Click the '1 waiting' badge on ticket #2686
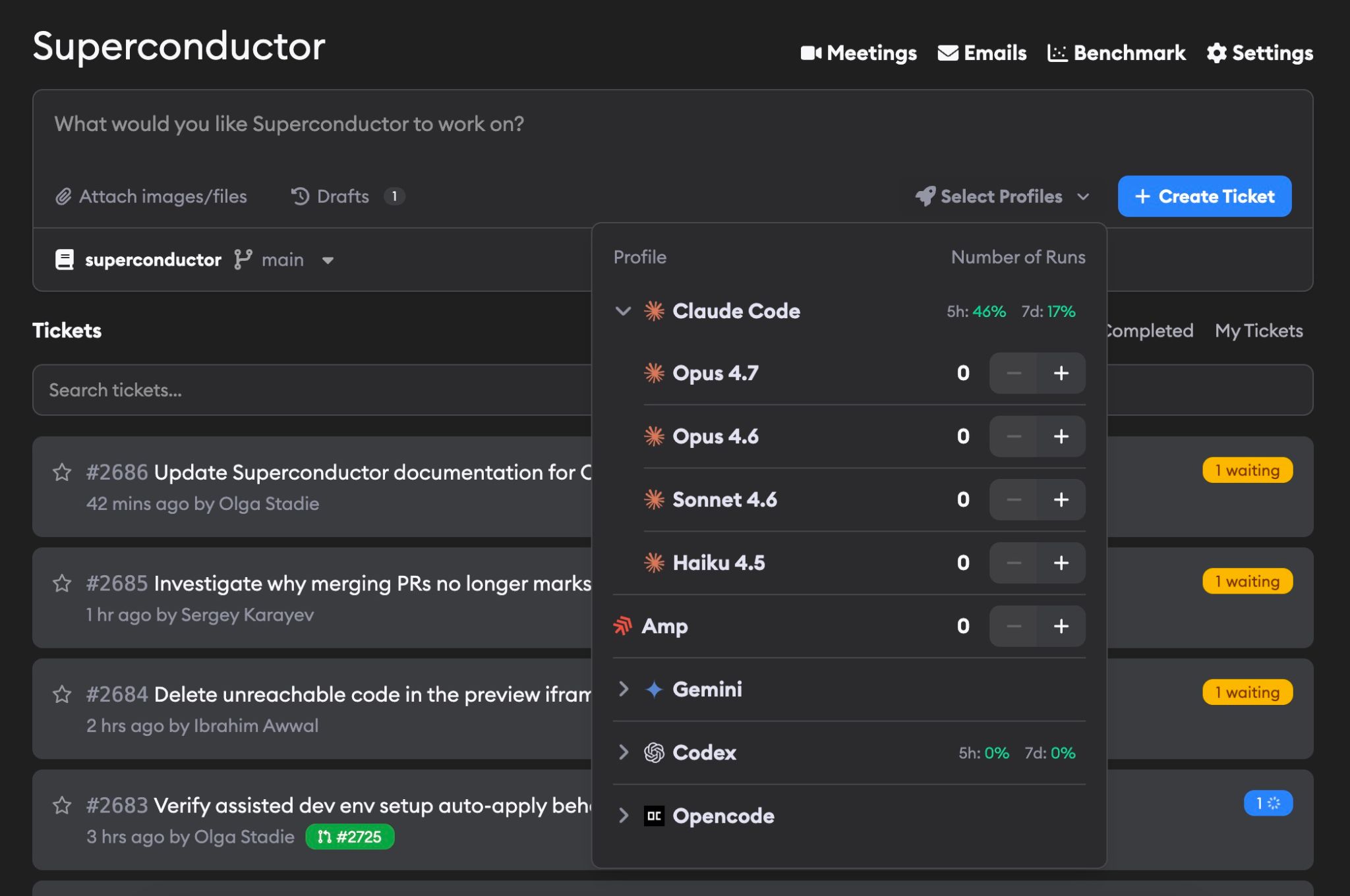Screen dimensions: 1350x896 (x=1247, y=470)
